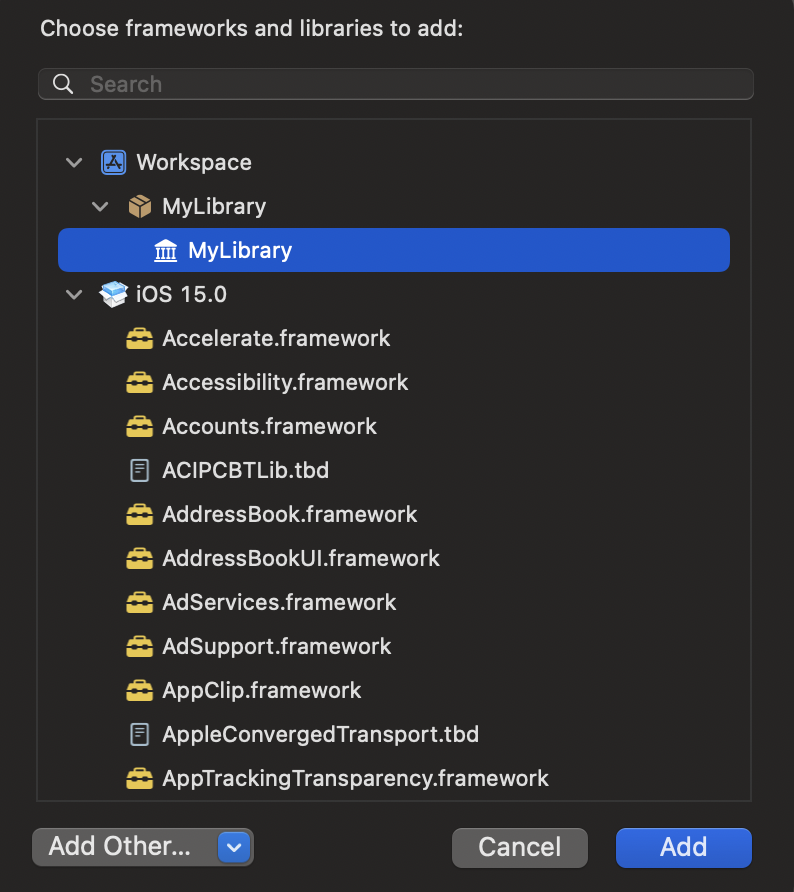Image resolution: width=794 pixels, height=892 pixels.
Task: Click the ACIPCBTLib.tbd document icon
Action: click(139, 470)
